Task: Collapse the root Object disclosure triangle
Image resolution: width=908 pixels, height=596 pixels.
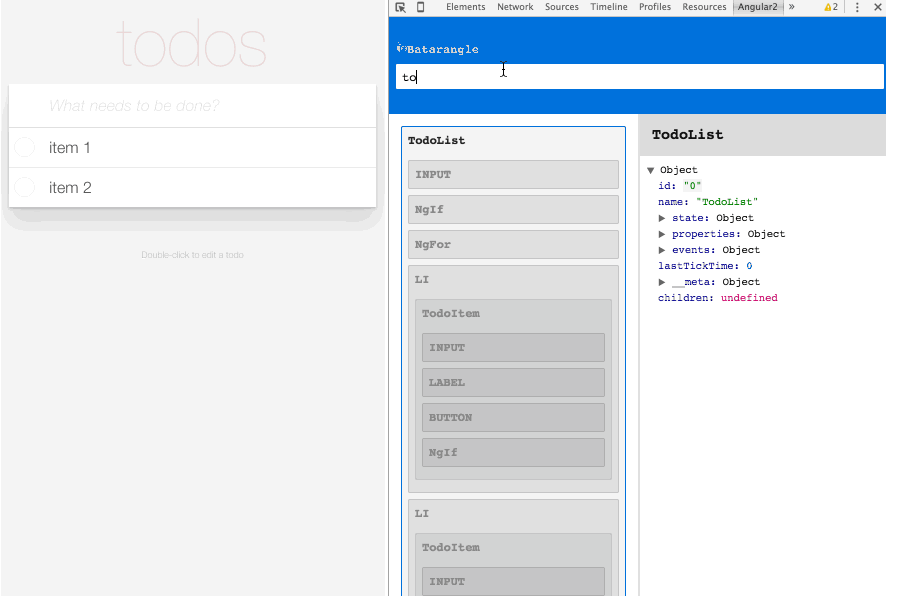Action: 650,170
